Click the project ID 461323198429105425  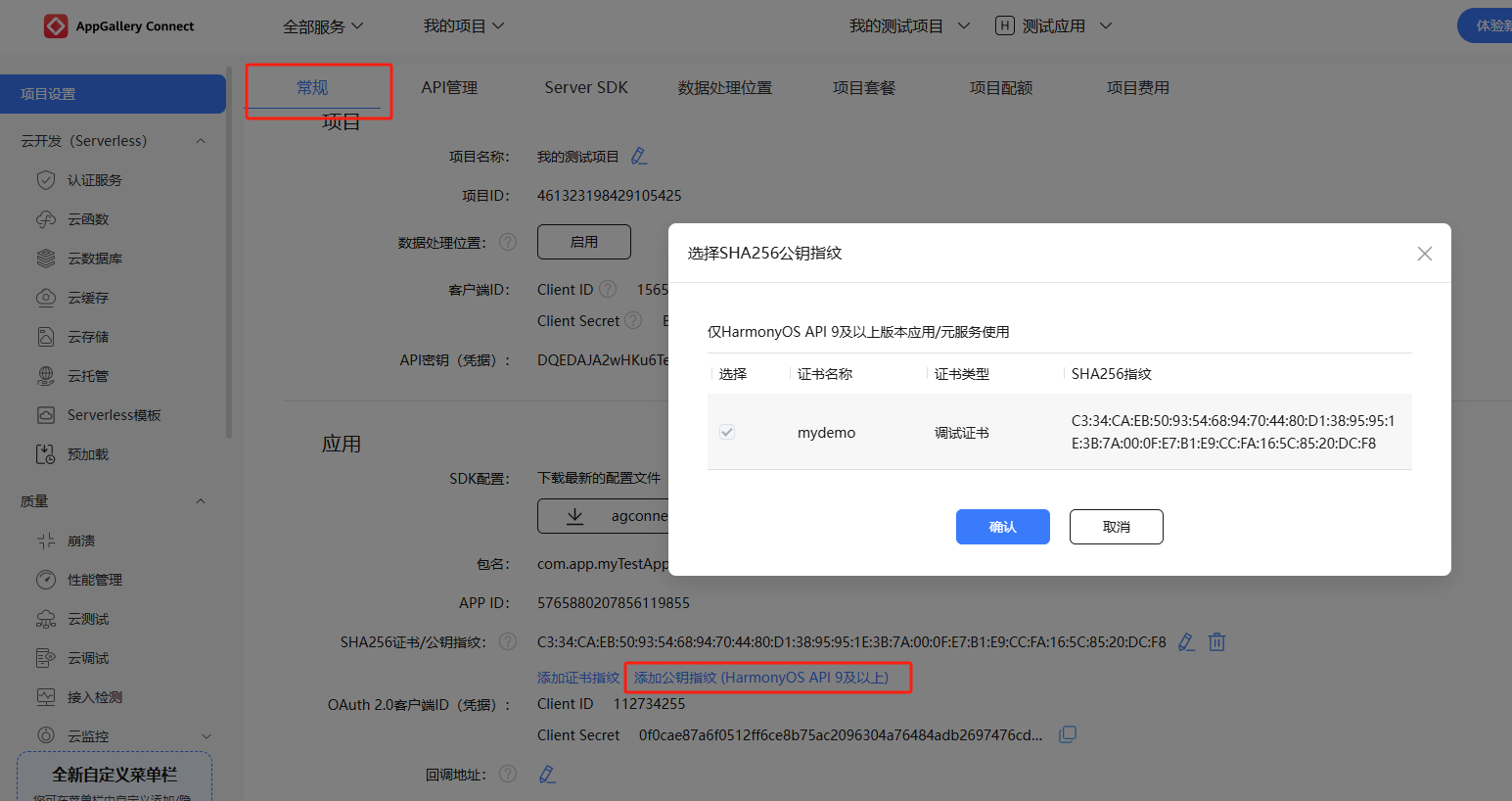[610, 196]
